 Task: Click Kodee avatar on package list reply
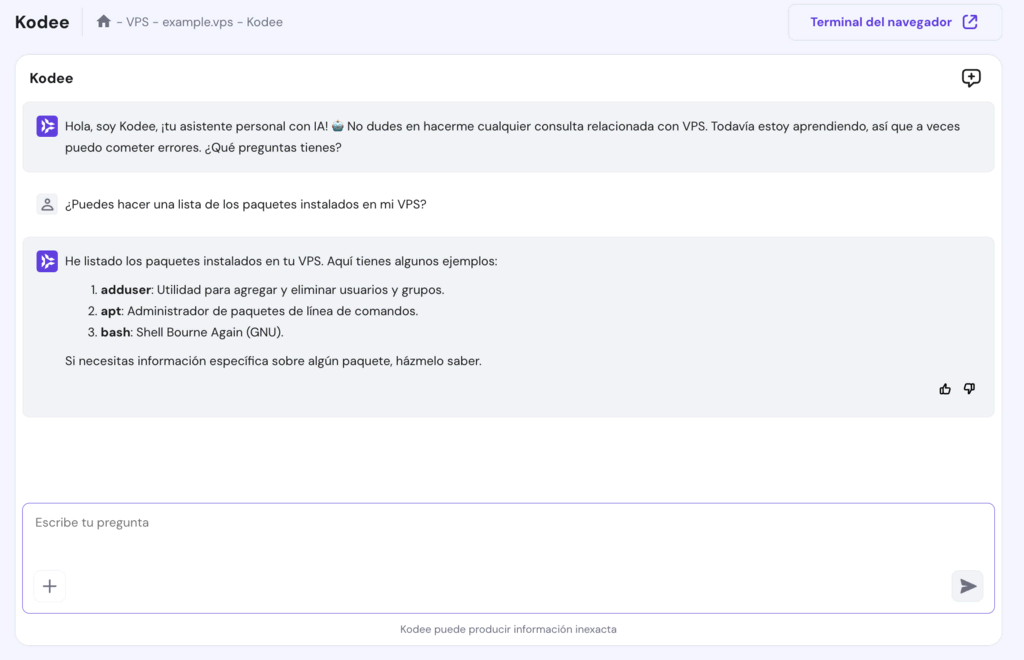[47, 261]
